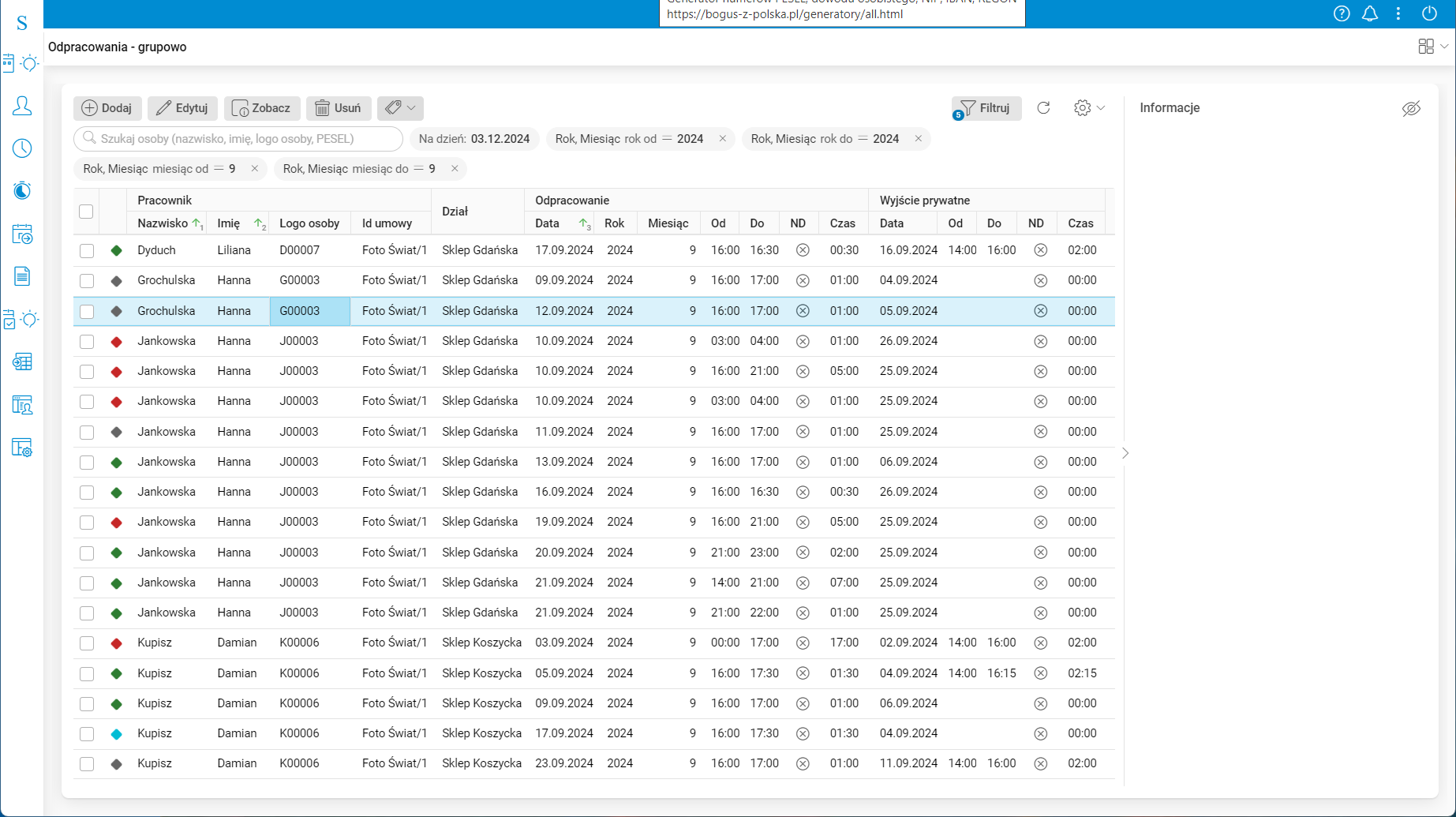Refresh the table with the reload icon
Viewport: 1456px width, 817px height.
pyautogui.click(x=1043, y=108)
